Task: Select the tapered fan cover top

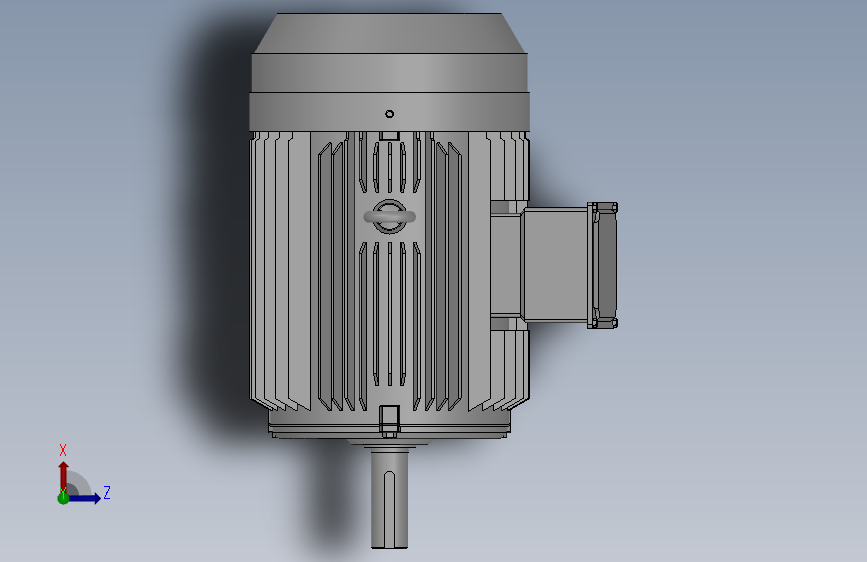Action: pos(389,33)
